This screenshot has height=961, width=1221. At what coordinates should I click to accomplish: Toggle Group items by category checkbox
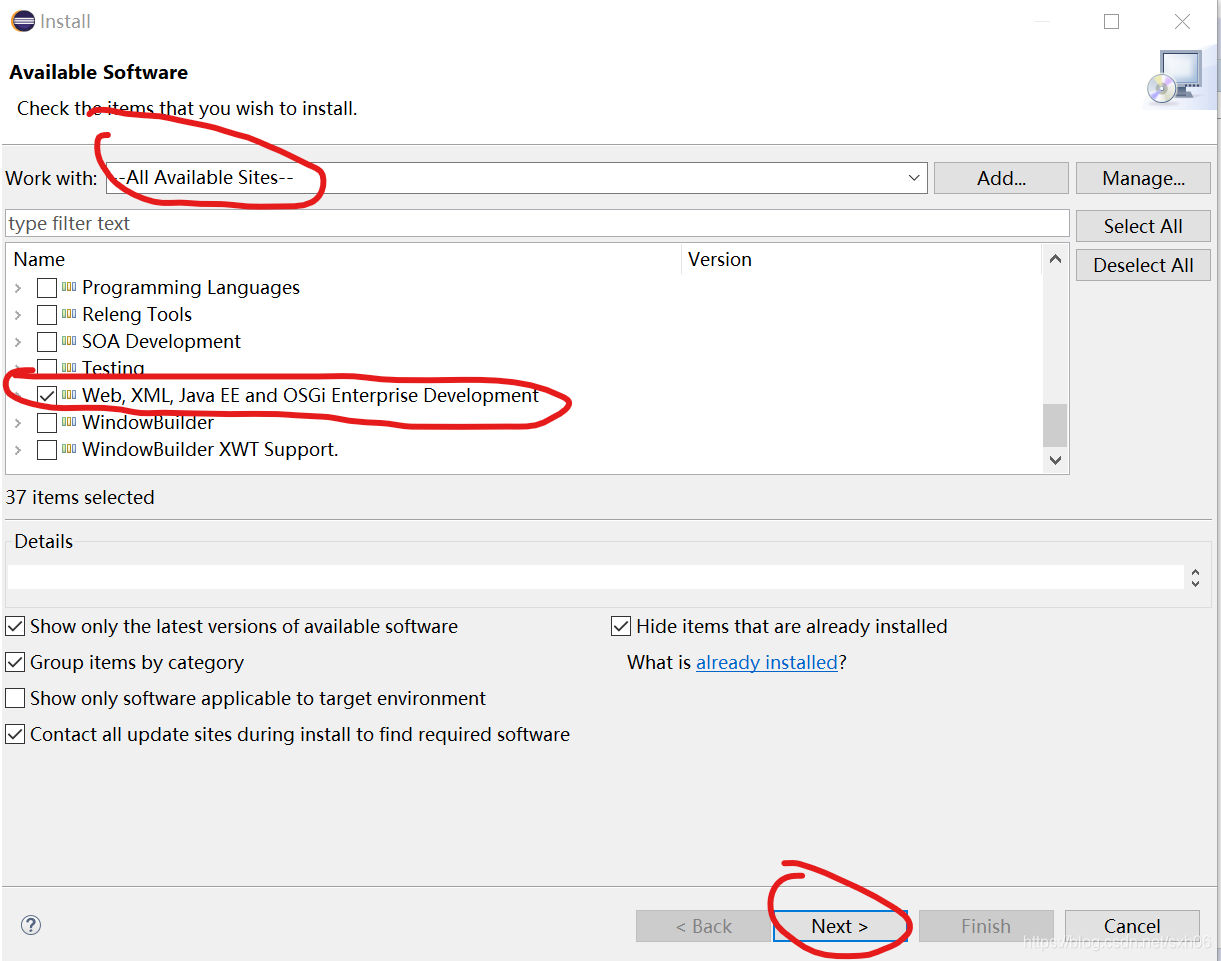point(15,662)
